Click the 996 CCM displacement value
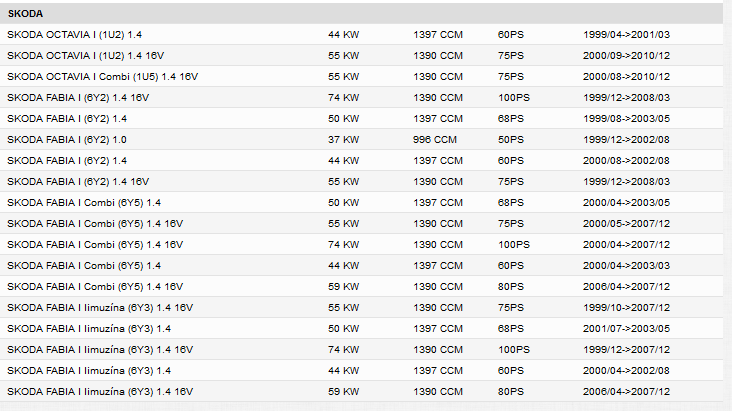 [435, 140]
